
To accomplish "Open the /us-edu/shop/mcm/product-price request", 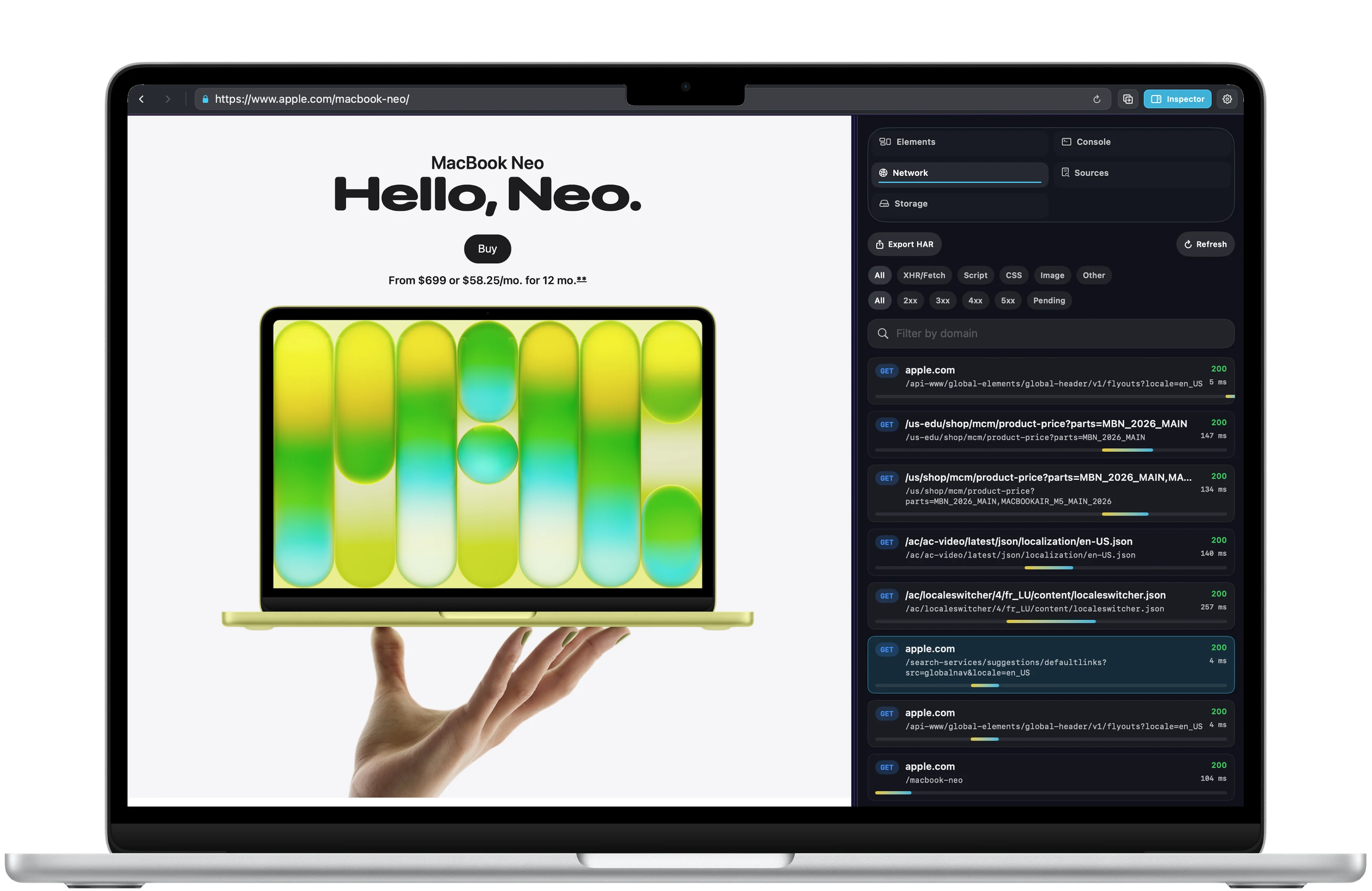I will pos(1050,435).
